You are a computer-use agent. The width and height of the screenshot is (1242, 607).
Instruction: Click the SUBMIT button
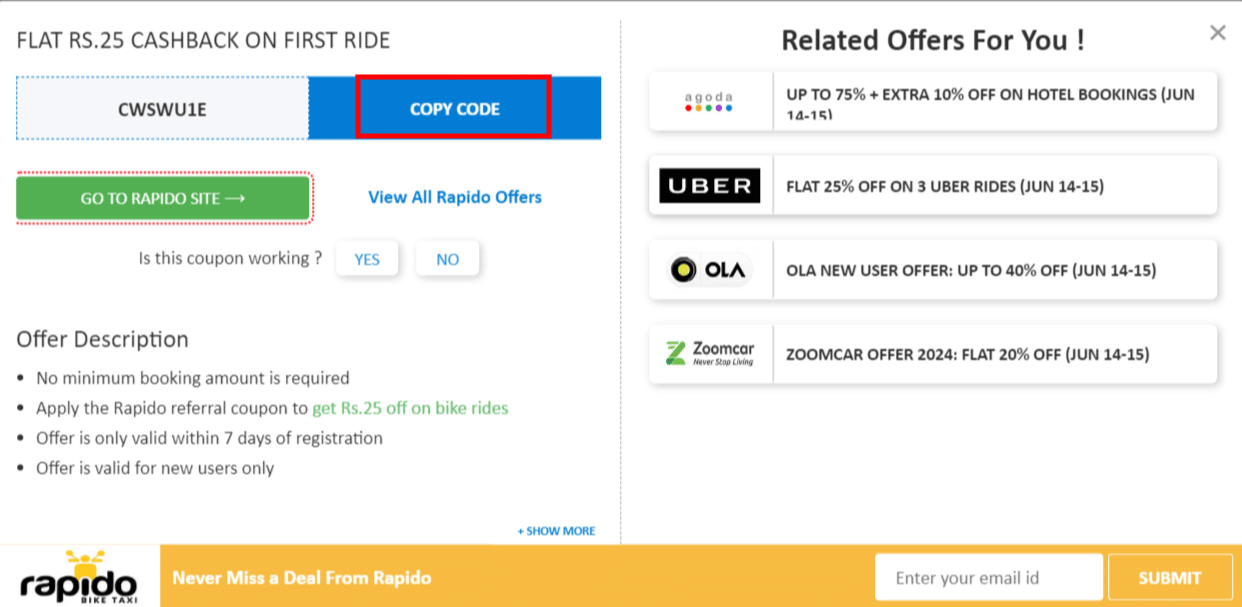pyautogui.click(x=1169, y=577)
